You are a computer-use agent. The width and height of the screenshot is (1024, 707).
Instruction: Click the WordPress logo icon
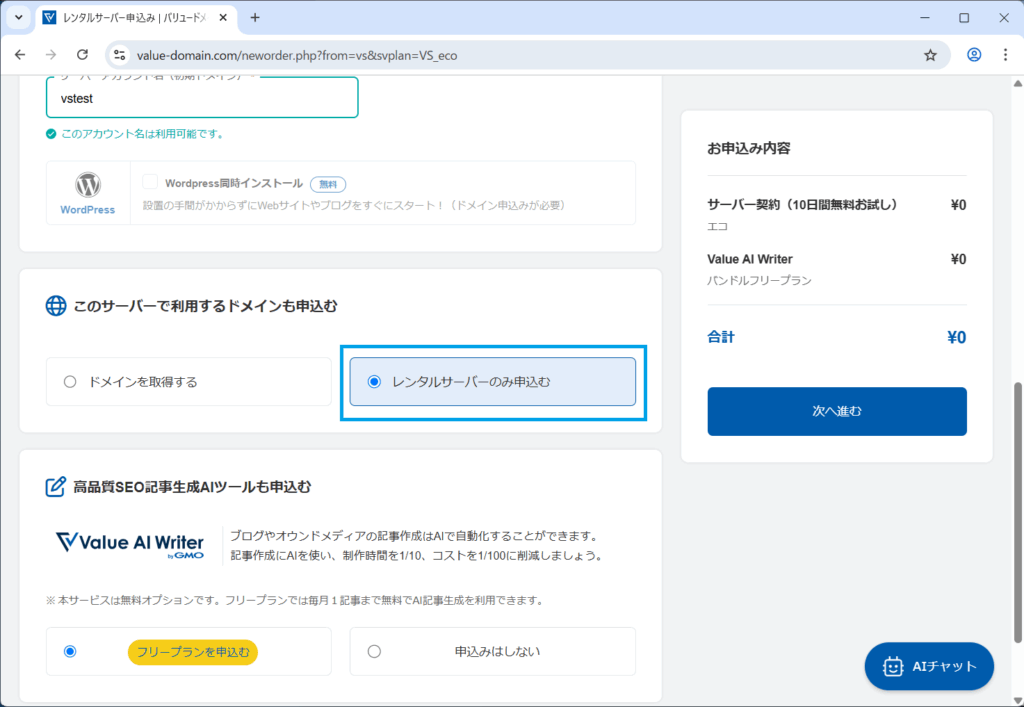point(88,186)
